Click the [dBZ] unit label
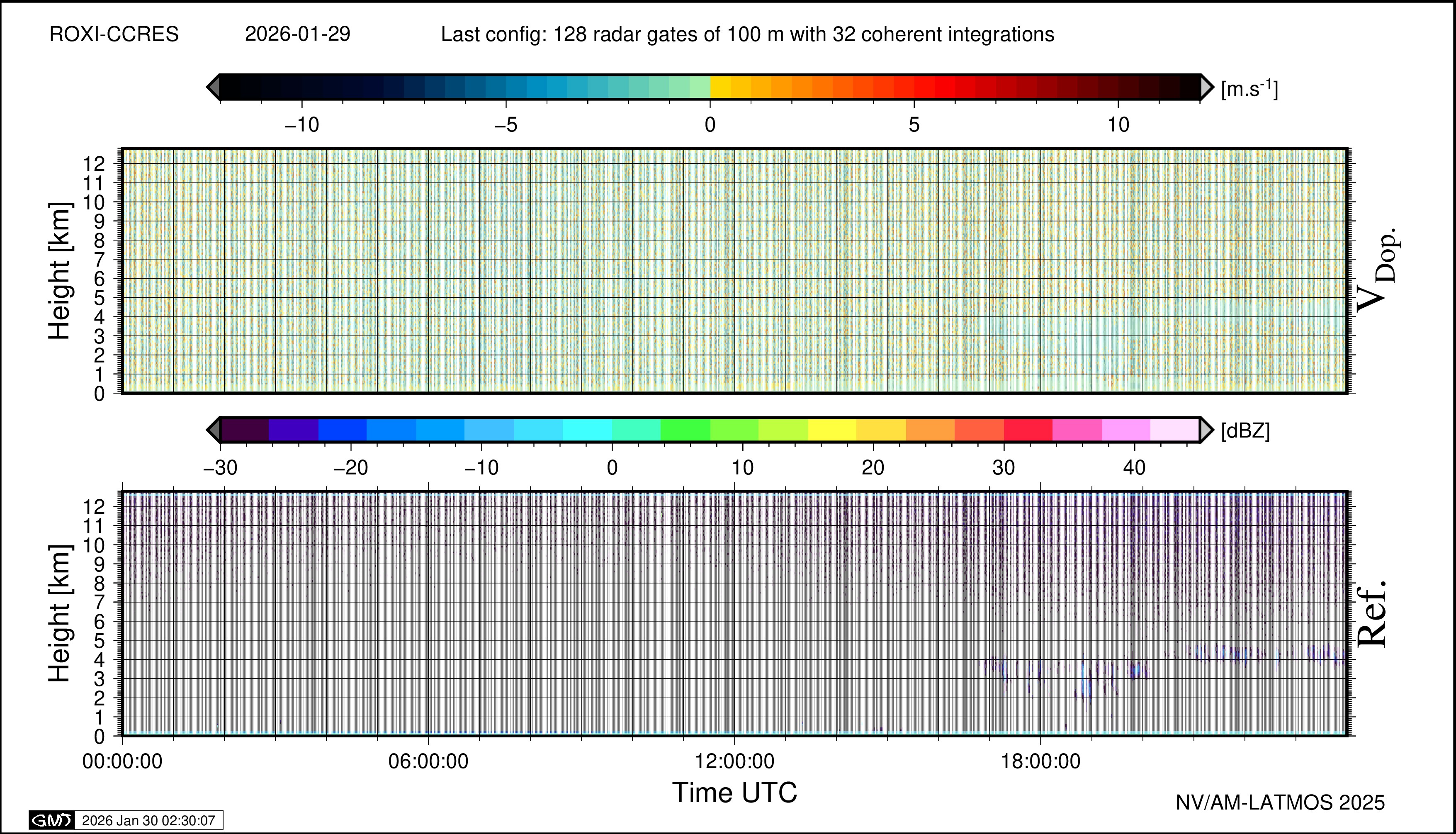Viewport: 1456px width, 834px height. point(1245,431)
